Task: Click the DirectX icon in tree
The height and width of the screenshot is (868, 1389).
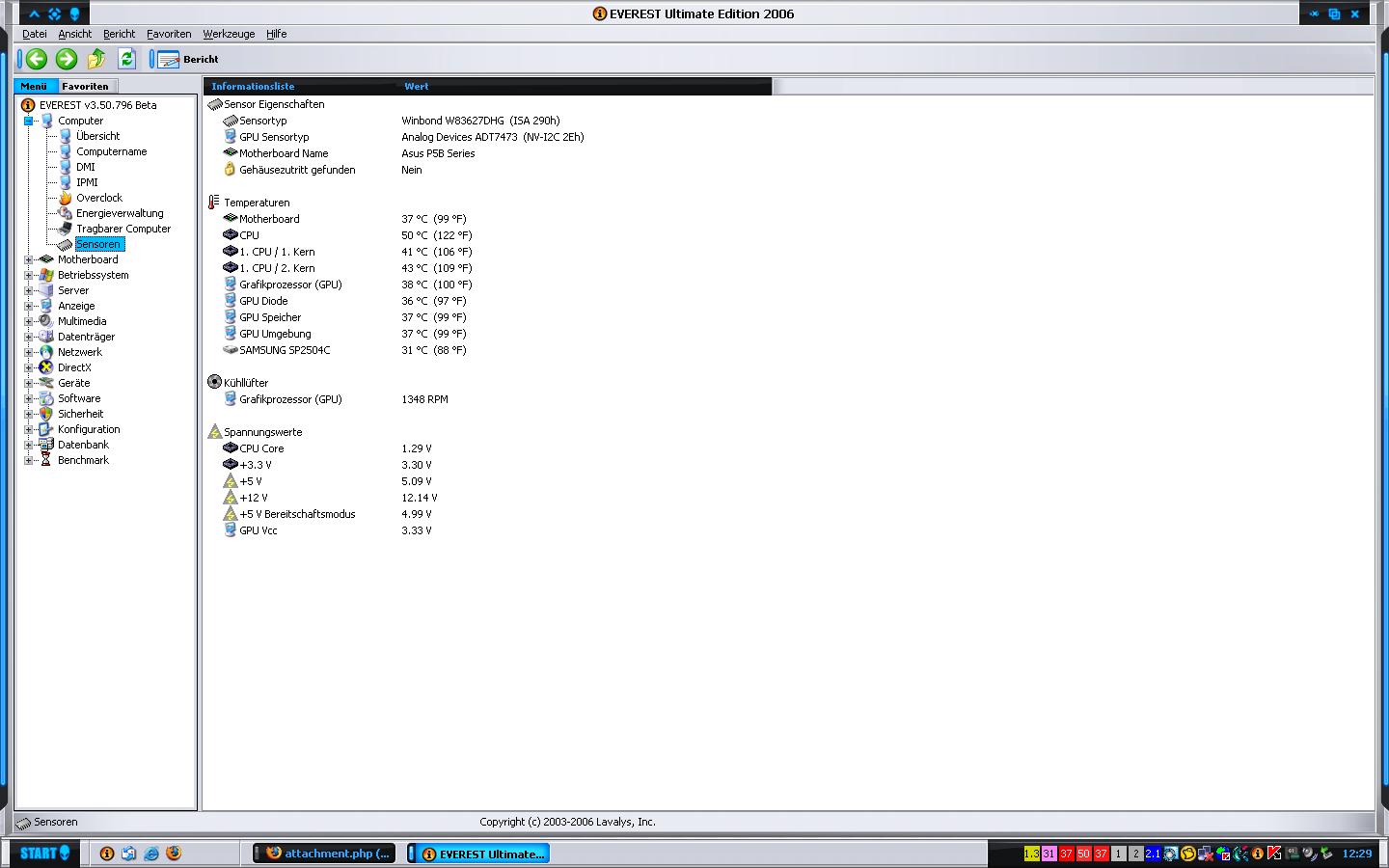Action: pos(45,367)
